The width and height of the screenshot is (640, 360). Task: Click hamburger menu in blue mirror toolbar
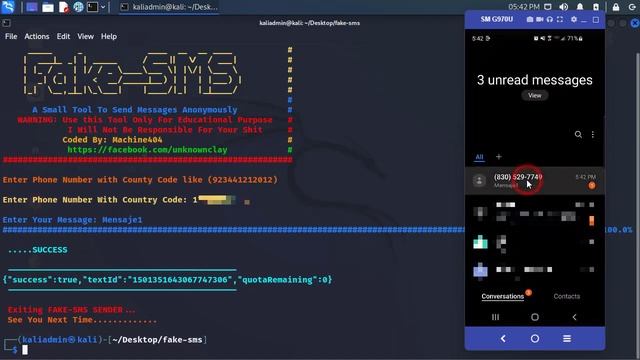(x=567, y=338)
